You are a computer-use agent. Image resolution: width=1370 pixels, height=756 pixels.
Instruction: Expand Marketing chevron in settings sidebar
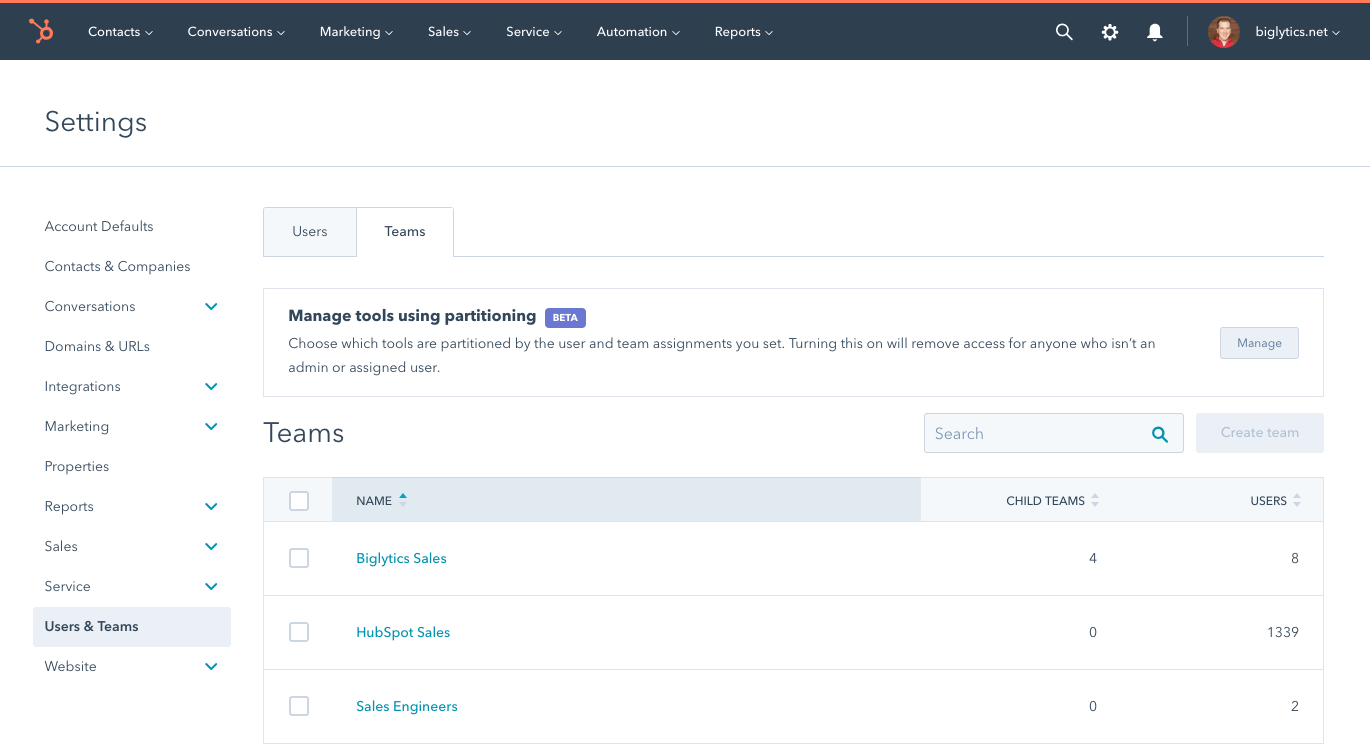[211, 426]
